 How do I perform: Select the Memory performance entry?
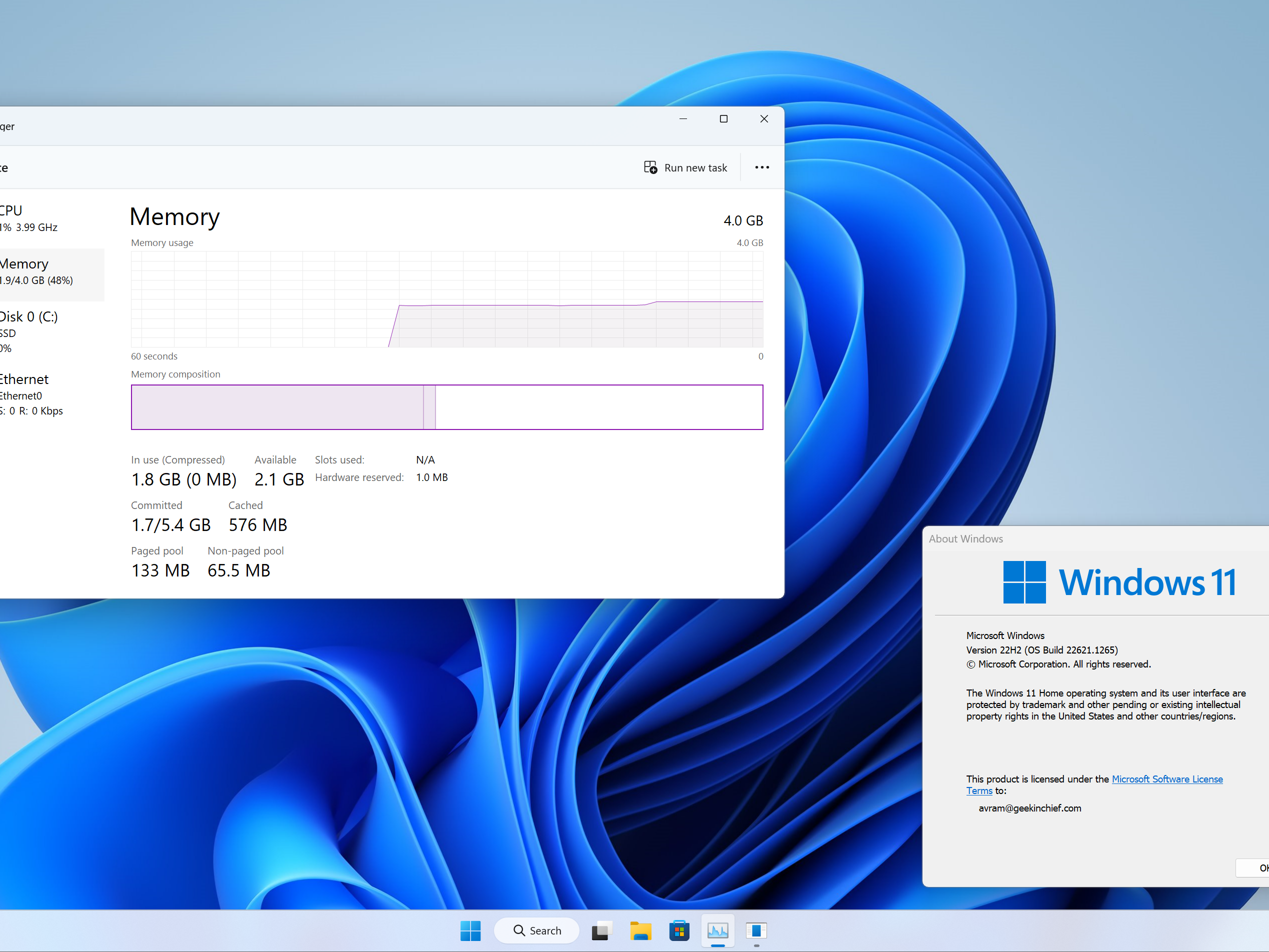[35, 271]
